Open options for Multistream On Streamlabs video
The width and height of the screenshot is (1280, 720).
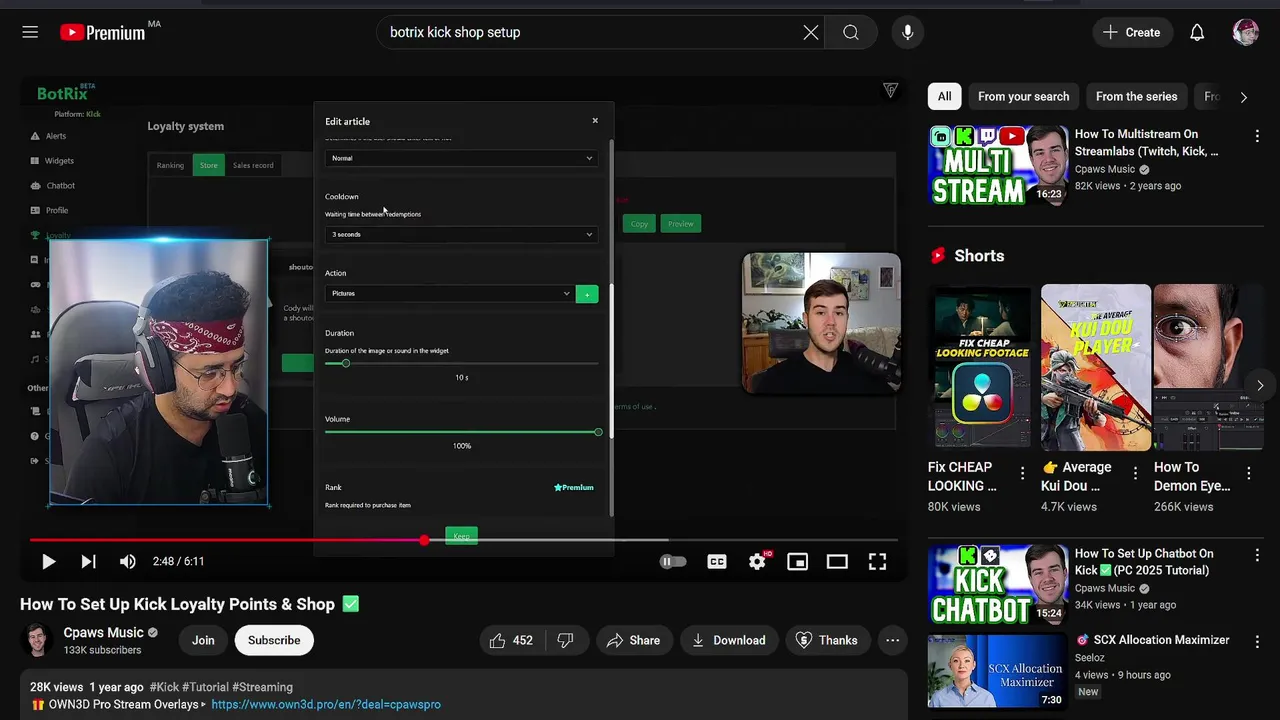1257,135
